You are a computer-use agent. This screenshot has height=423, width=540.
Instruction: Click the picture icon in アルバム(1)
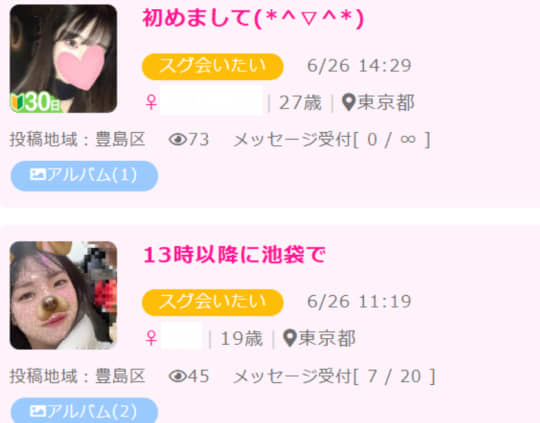(38, 175)
